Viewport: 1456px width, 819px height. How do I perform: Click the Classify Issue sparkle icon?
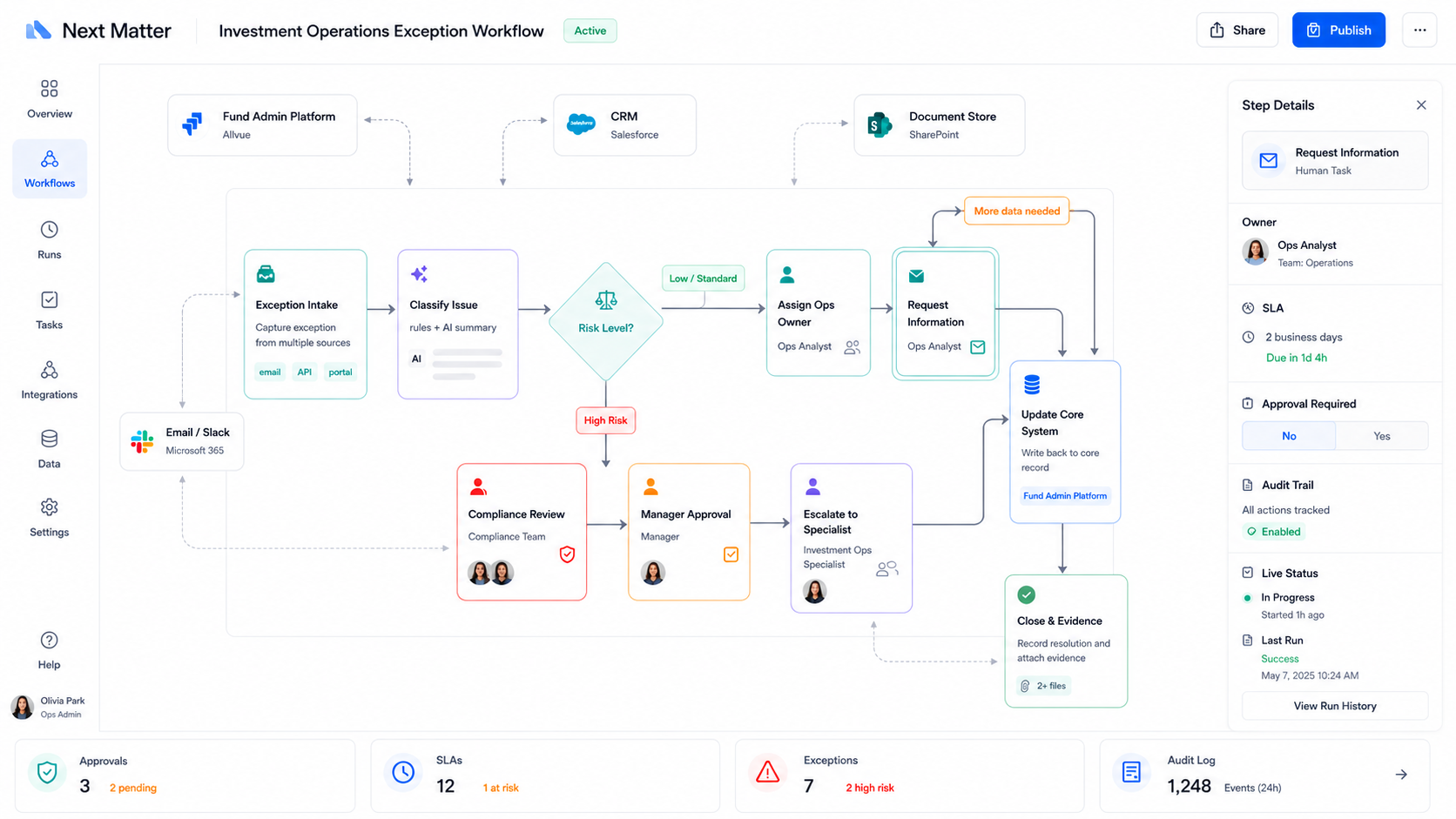point(419,274)
